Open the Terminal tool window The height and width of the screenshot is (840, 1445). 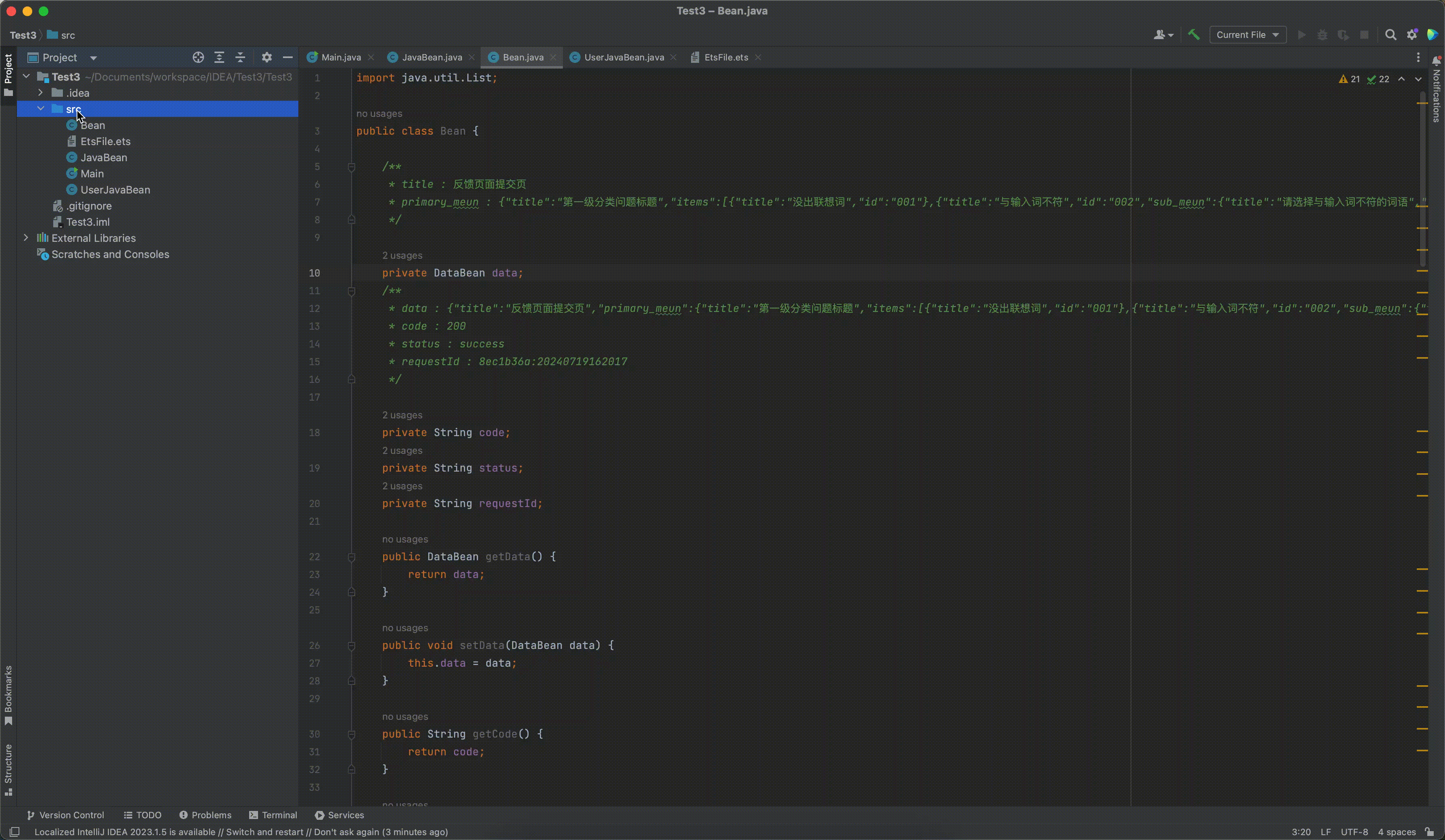point(273,815)
